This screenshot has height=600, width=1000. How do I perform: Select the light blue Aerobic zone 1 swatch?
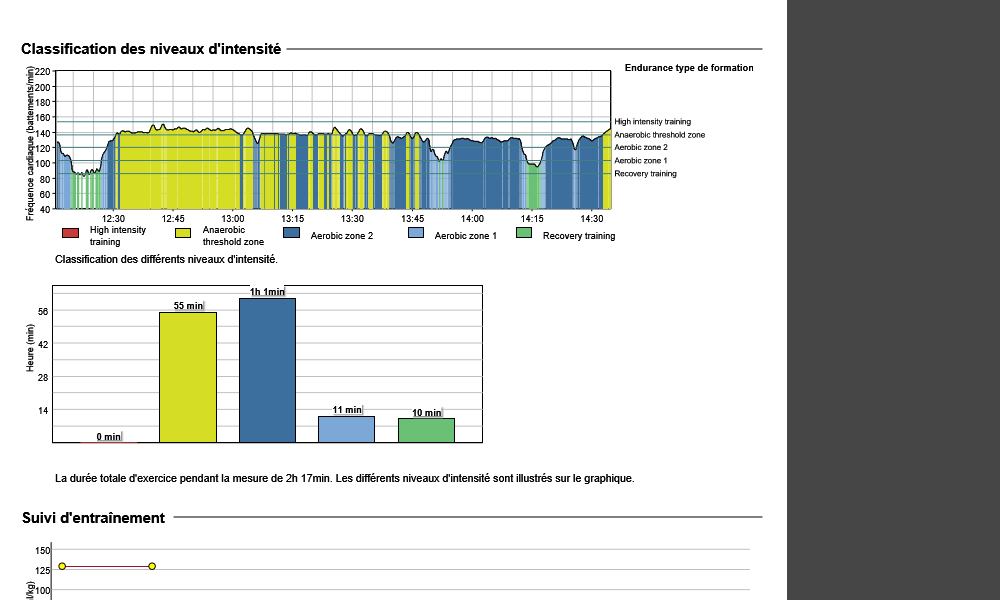pyautogui.click(x=416, y=233)
